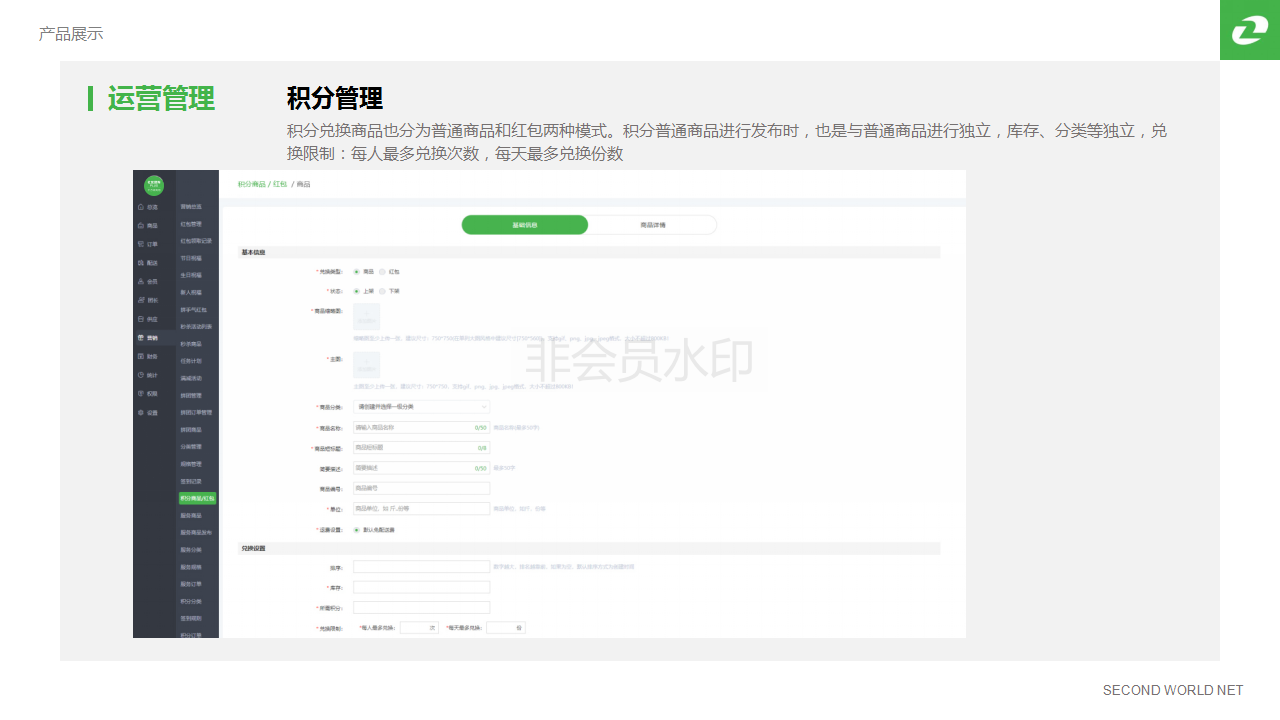The width and height of the screenshot is (1280, 720).
Task: Open 节日祝福 in the submenu
Action: (x=191, y=258)
